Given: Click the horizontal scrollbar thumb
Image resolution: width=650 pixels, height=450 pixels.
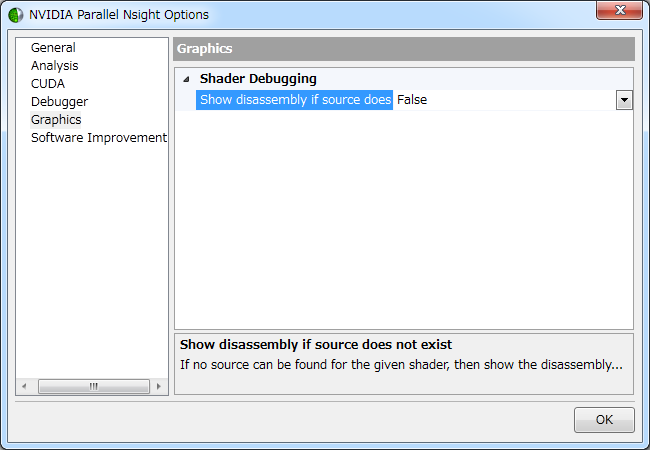Looking at the screenshot, I should point(93,386).
